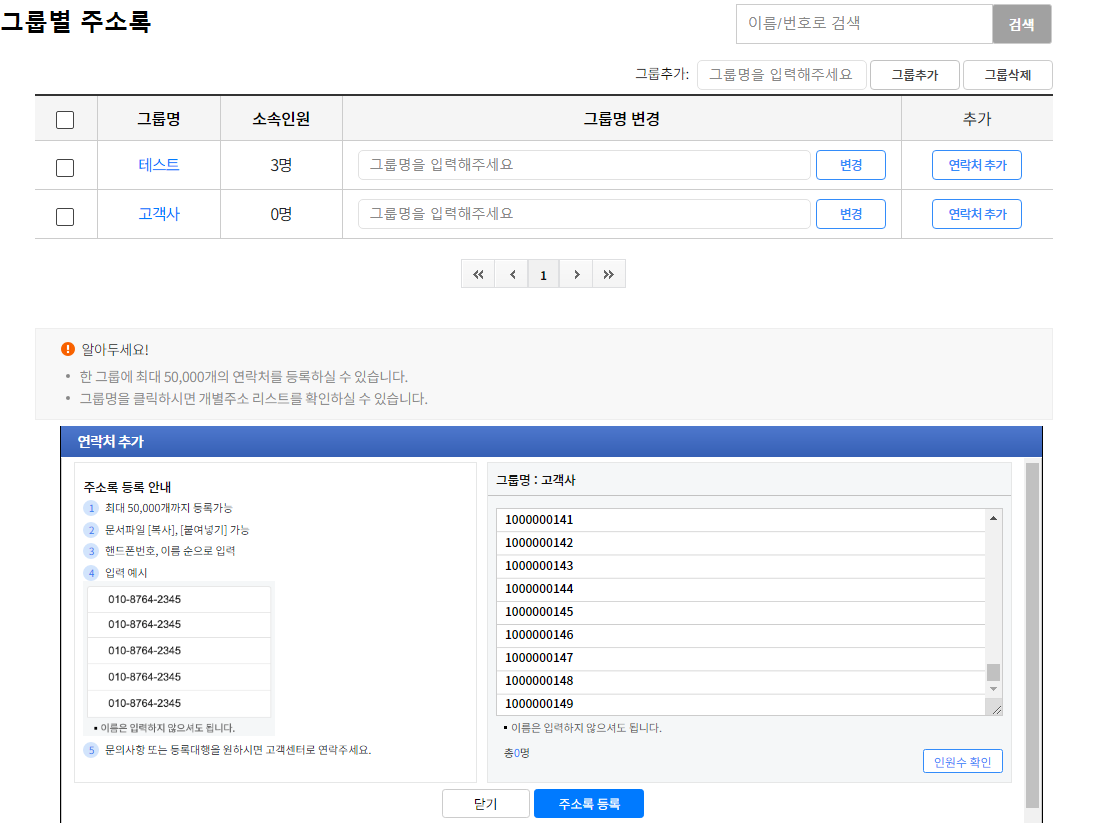Click the 소속인원 column header
This screenshot has width=1098, height=823.
coord(281,119)
